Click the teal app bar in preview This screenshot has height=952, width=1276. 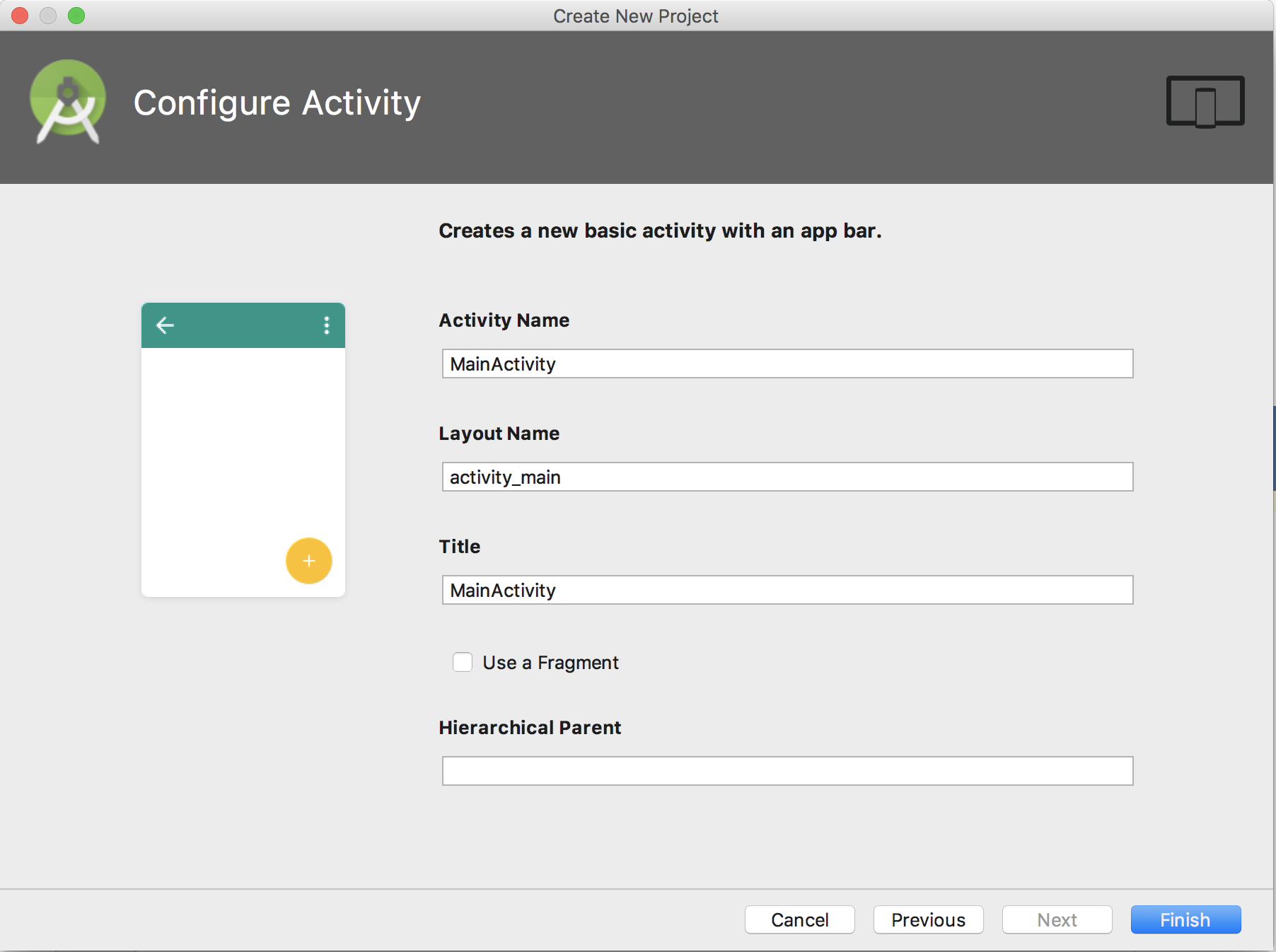[x=243, y=325]
